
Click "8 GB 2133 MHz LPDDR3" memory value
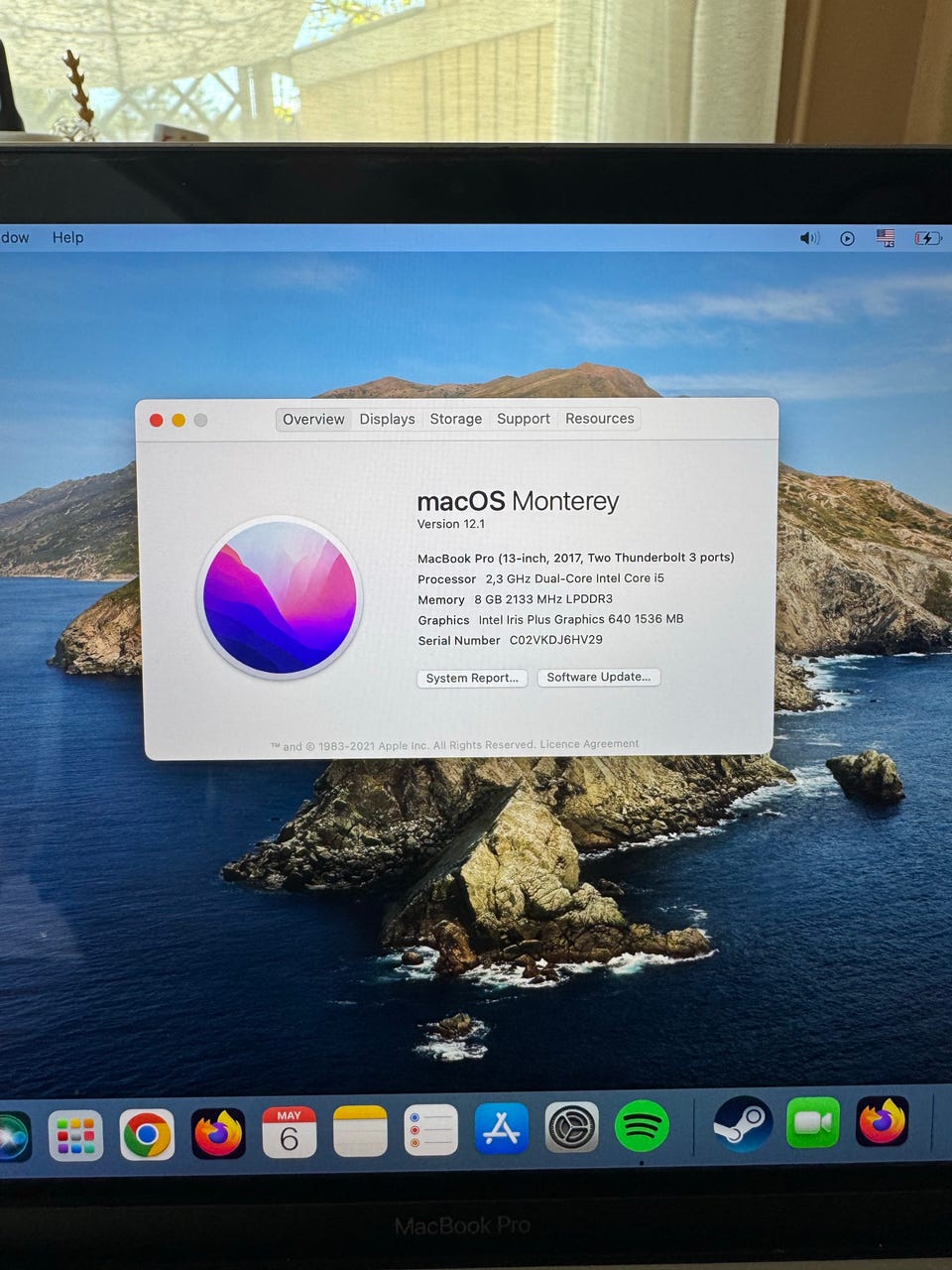(543, 599)
